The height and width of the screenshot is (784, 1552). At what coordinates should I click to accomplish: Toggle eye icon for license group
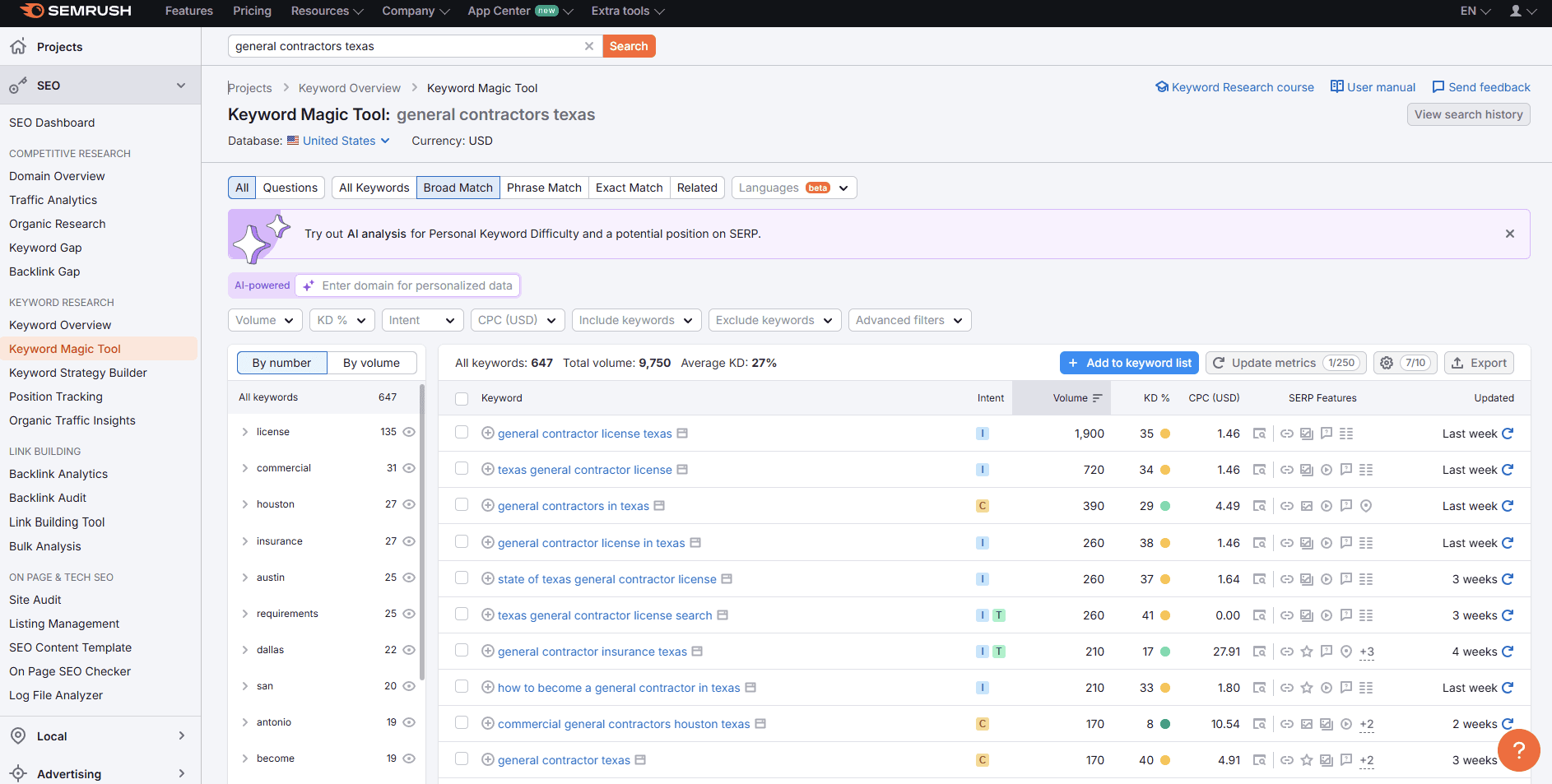409,432
